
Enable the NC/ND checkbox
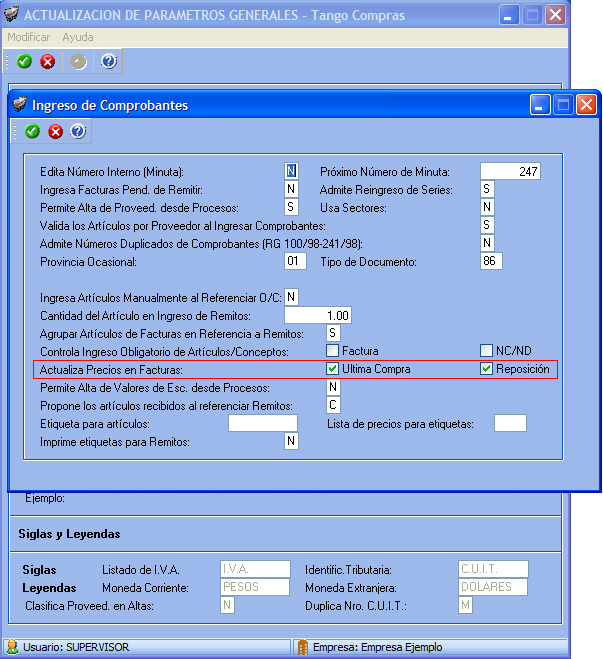486,351
